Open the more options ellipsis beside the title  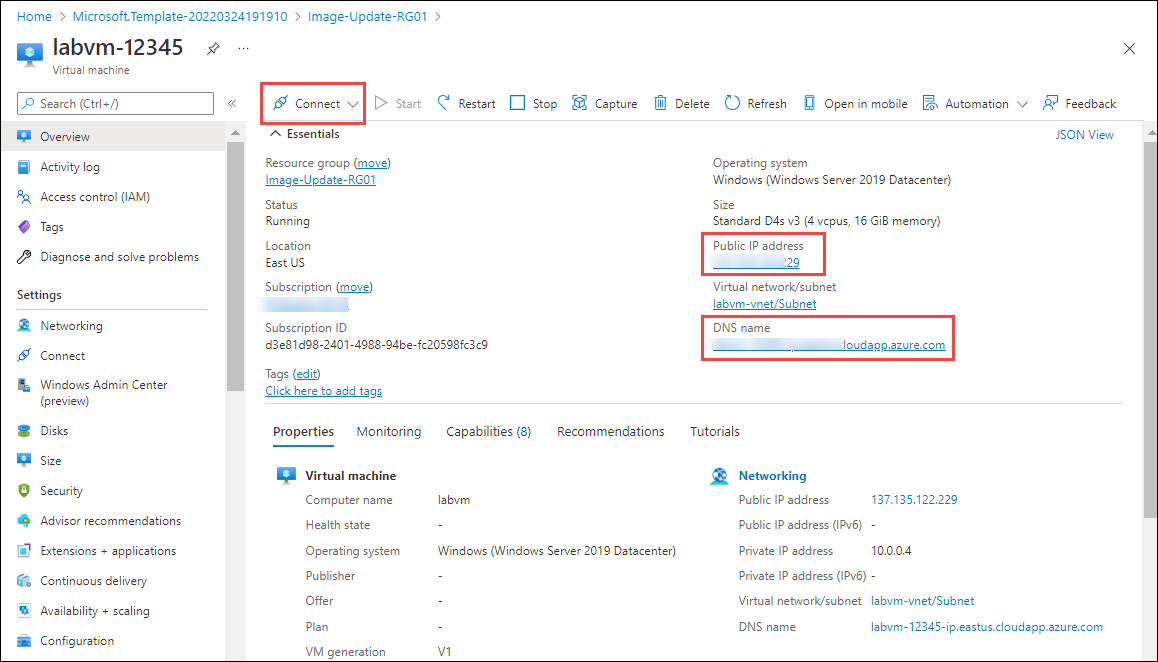243,49
